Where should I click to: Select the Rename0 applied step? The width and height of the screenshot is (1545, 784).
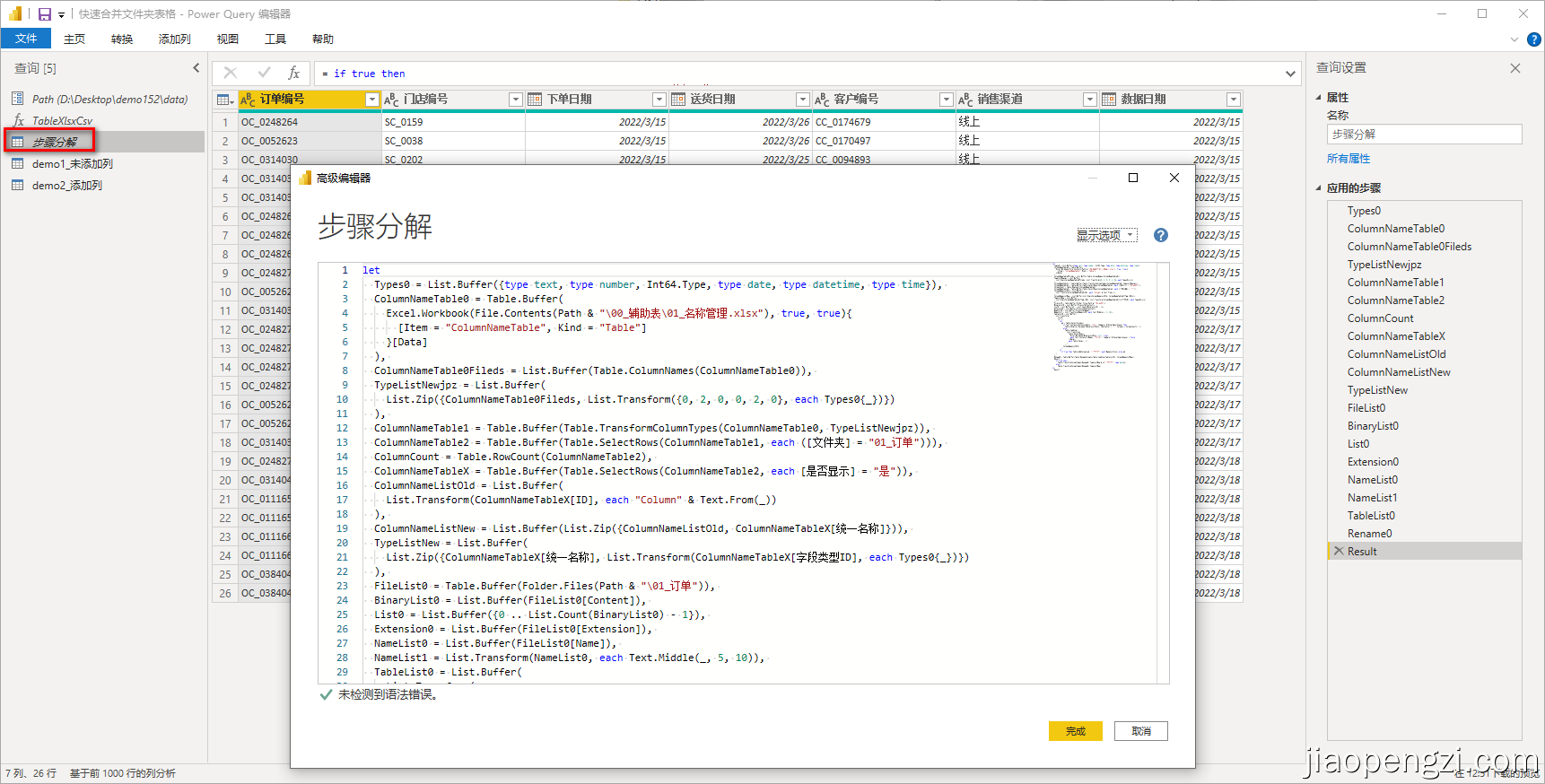click(x=1425, y=534)
